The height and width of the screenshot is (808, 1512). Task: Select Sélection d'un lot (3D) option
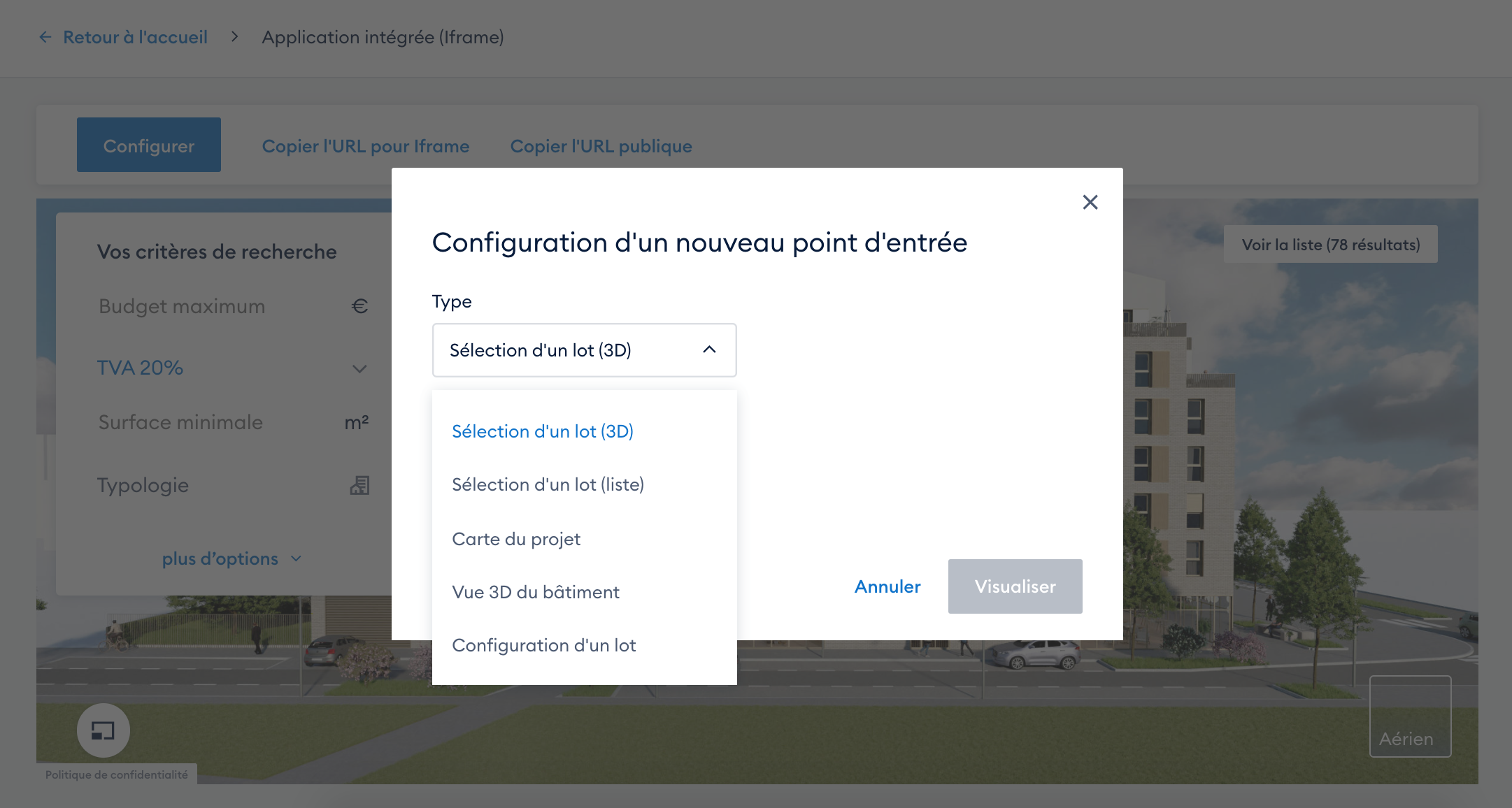(x=542, y=431)
